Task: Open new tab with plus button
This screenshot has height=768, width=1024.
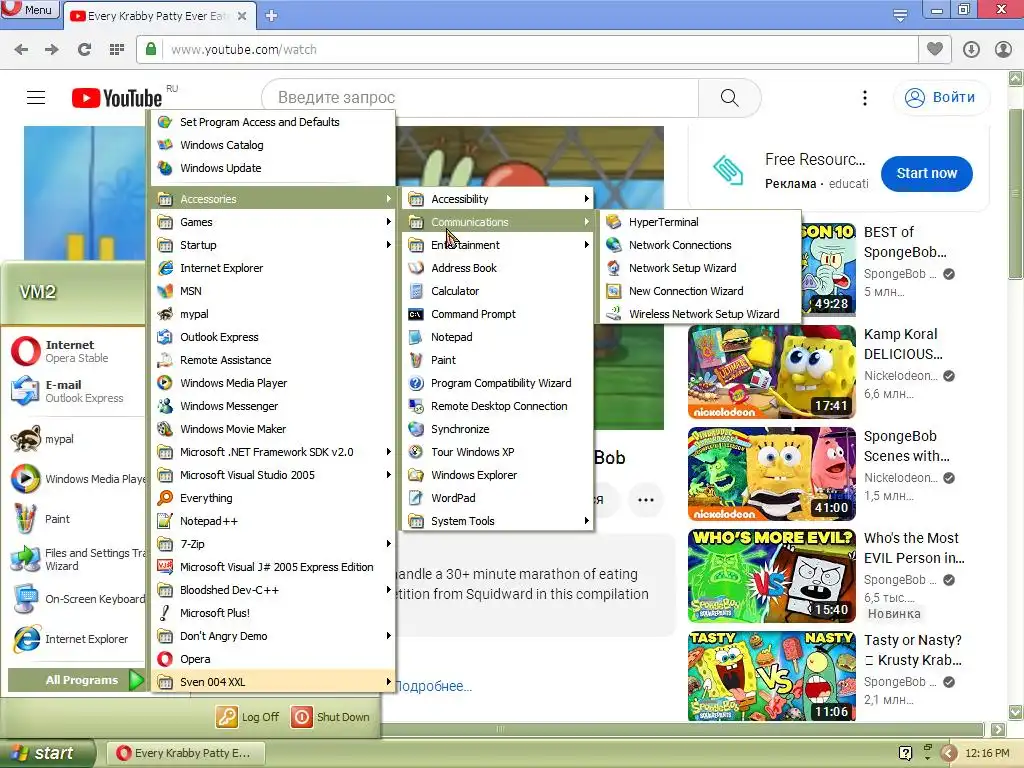Action: [272, 15]
